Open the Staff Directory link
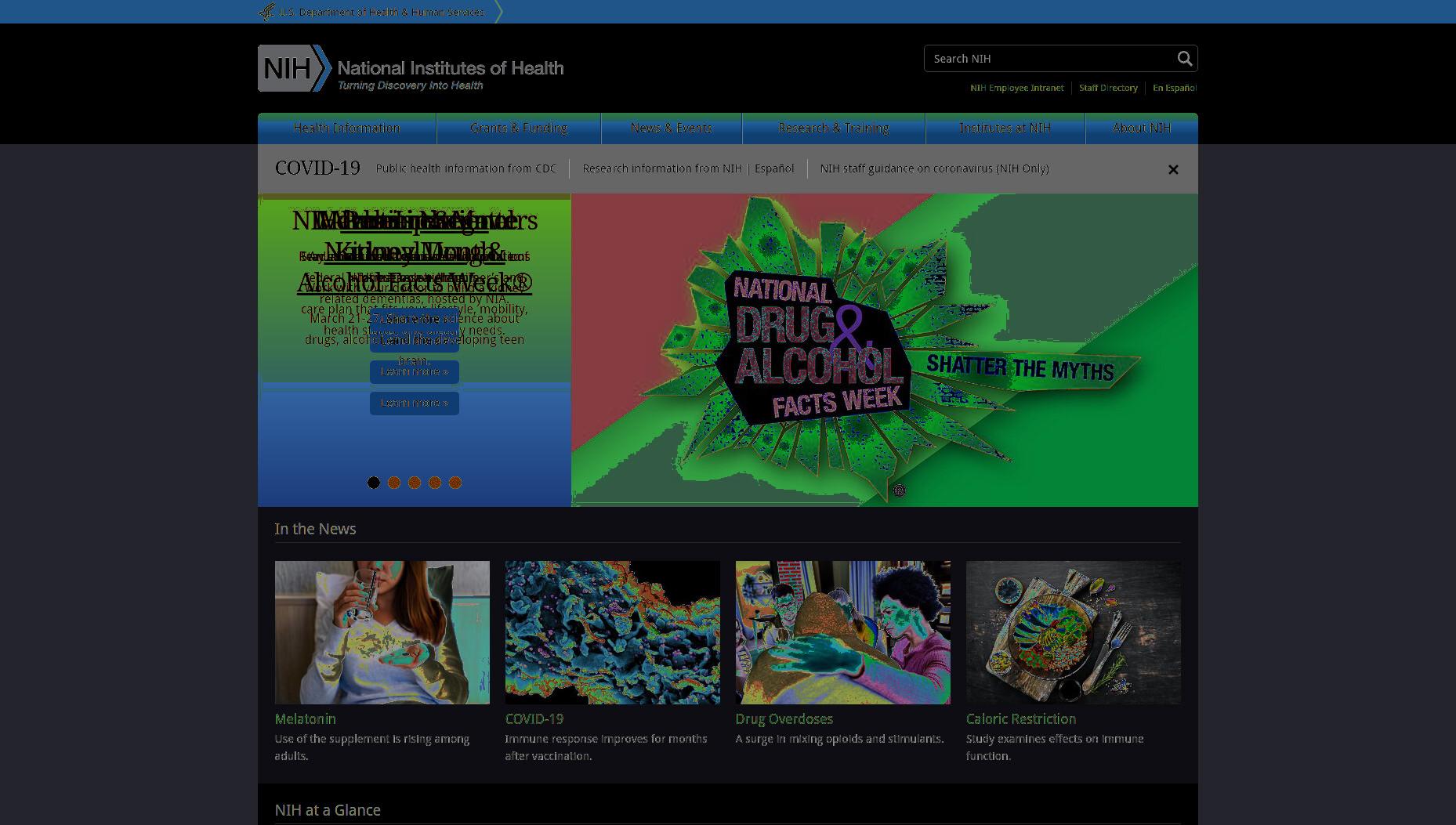The width and height of the screenshot is (1456, 825). tap(1108, 88)
